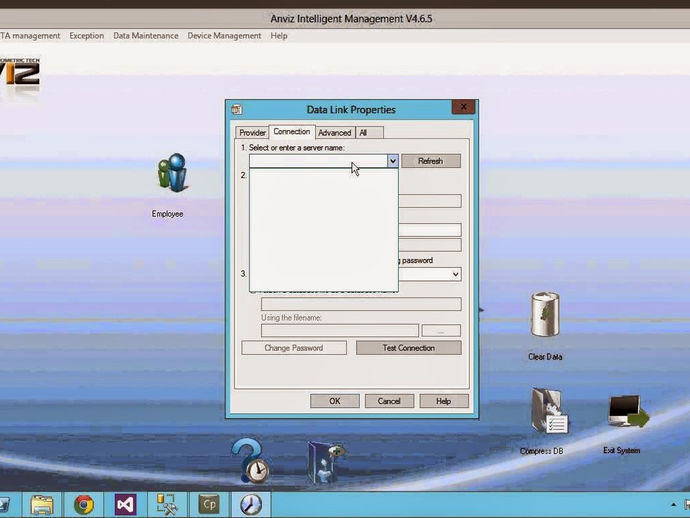This screenshot has height=518, width=690.
Task: Open the Employee icon
Action: click(x=172, y=173)
